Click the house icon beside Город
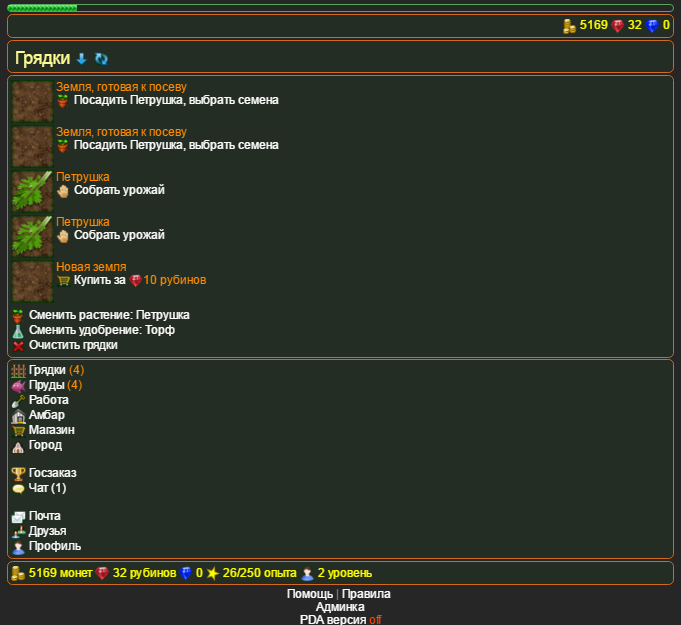This screenshot has width=681, height=625. point(18,447)
